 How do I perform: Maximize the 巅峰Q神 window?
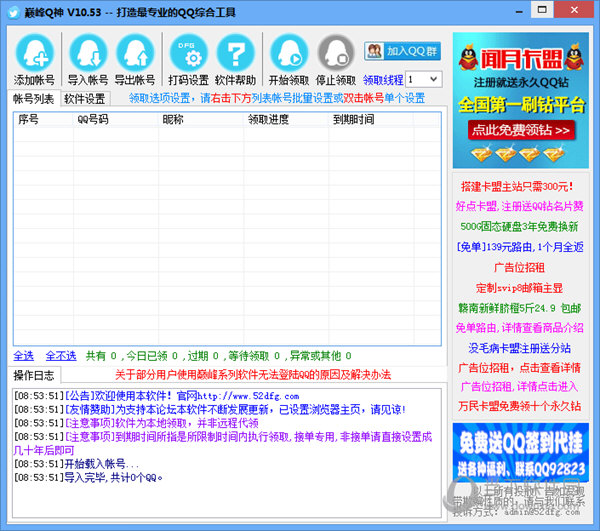[542, 10]
